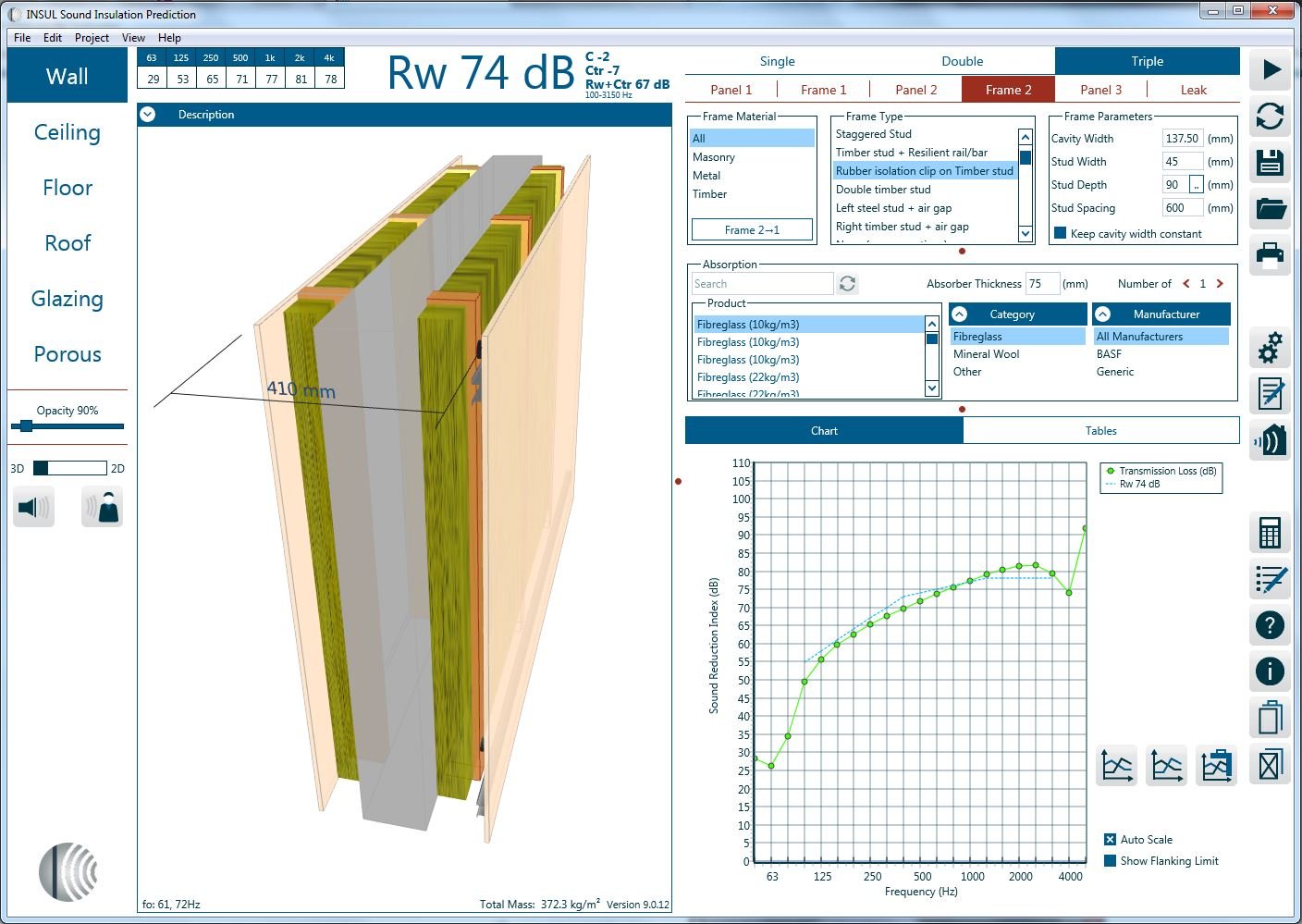The height and width of the screenshot is (924, 1302).
Task: Go to the Glazing section
Action: pos(67,299)
